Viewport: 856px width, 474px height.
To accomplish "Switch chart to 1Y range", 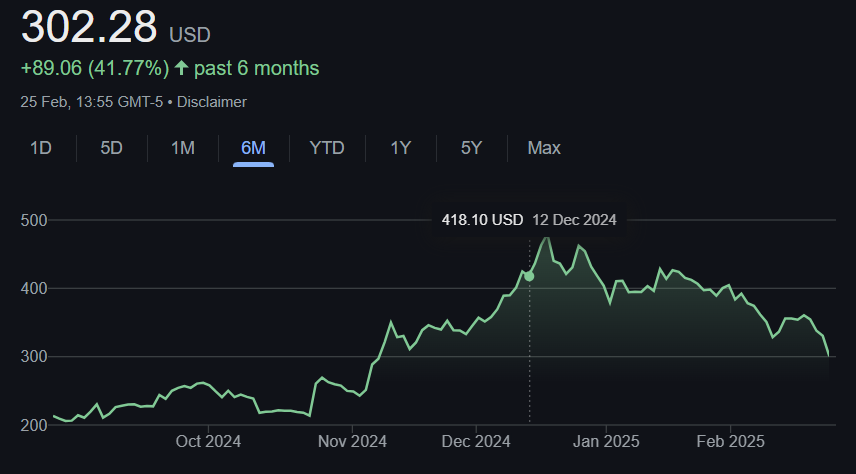I will [x=401, y=148].
